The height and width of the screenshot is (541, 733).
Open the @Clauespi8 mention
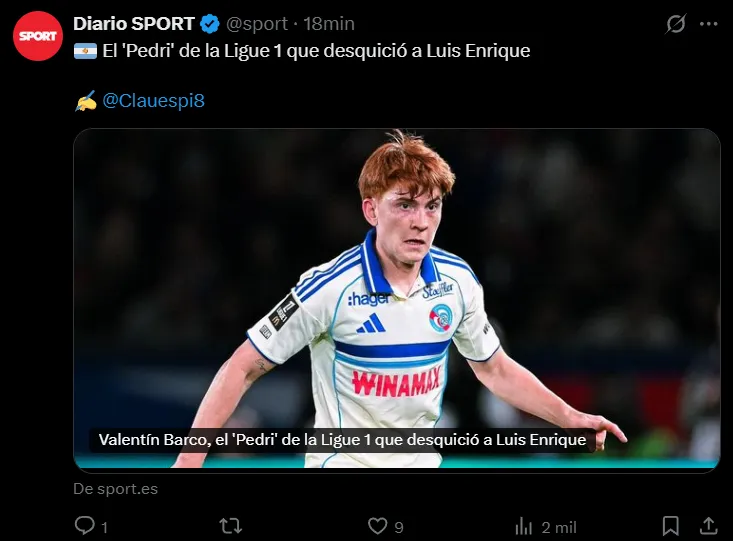pyautogui.click(x=153, y=101)
